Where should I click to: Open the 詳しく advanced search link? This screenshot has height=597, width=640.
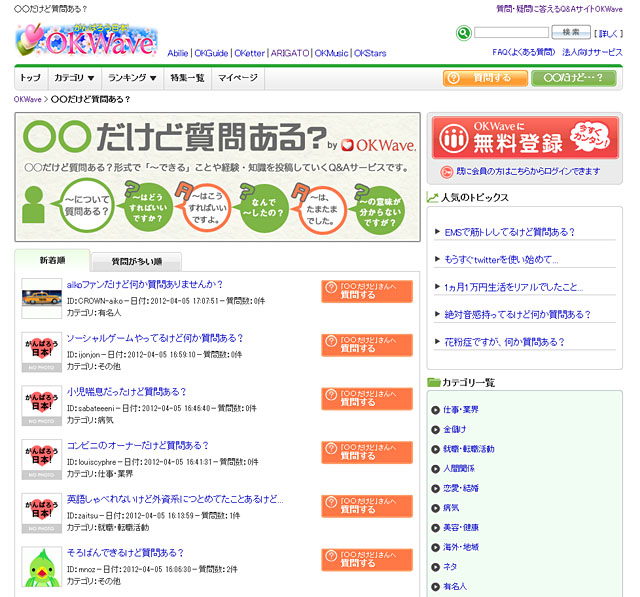tap(609, 34)
